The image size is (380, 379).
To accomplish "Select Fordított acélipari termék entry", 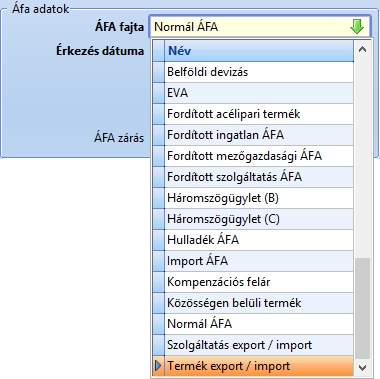I will click(x=259, y=114).
